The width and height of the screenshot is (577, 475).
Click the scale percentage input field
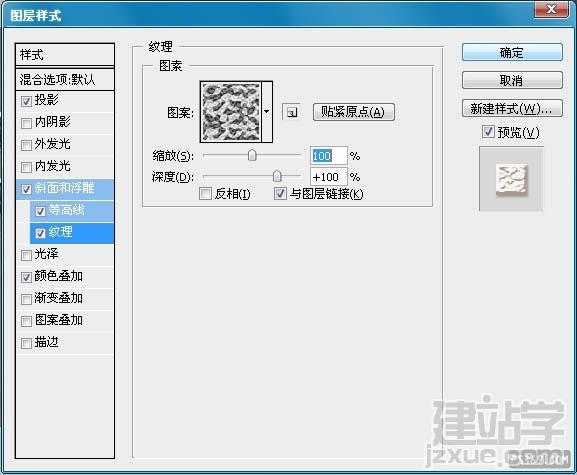click(328, 156)
